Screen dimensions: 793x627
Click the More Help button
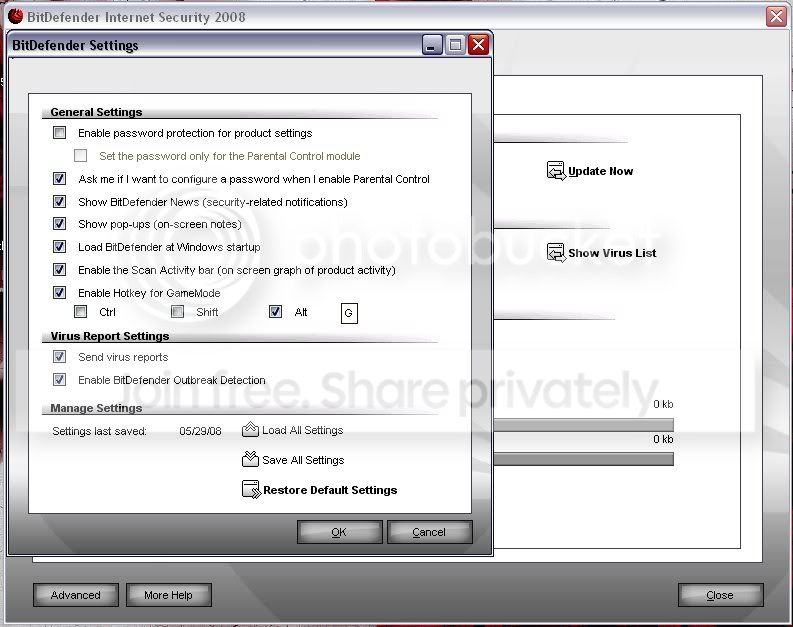[168, 595]
